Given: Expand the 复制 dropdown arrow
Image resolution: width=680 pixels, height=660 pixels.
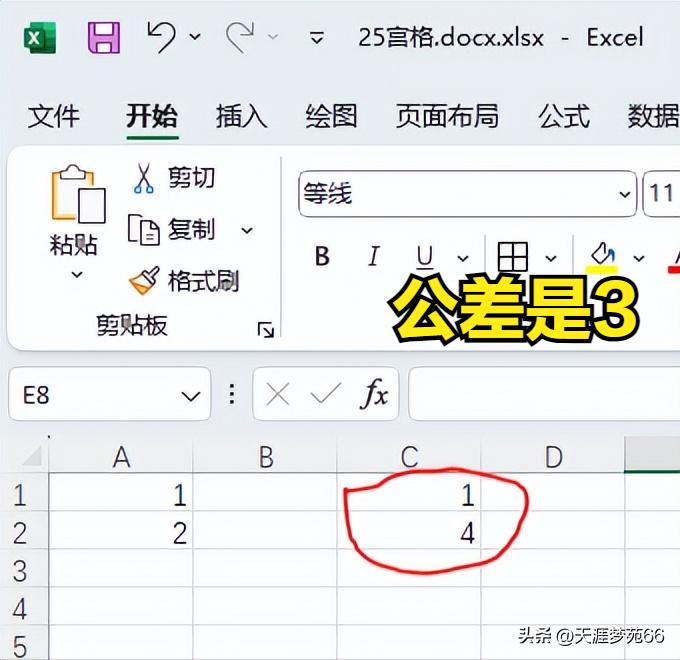Looking at the screenshot, I should [x=247, y=230].
